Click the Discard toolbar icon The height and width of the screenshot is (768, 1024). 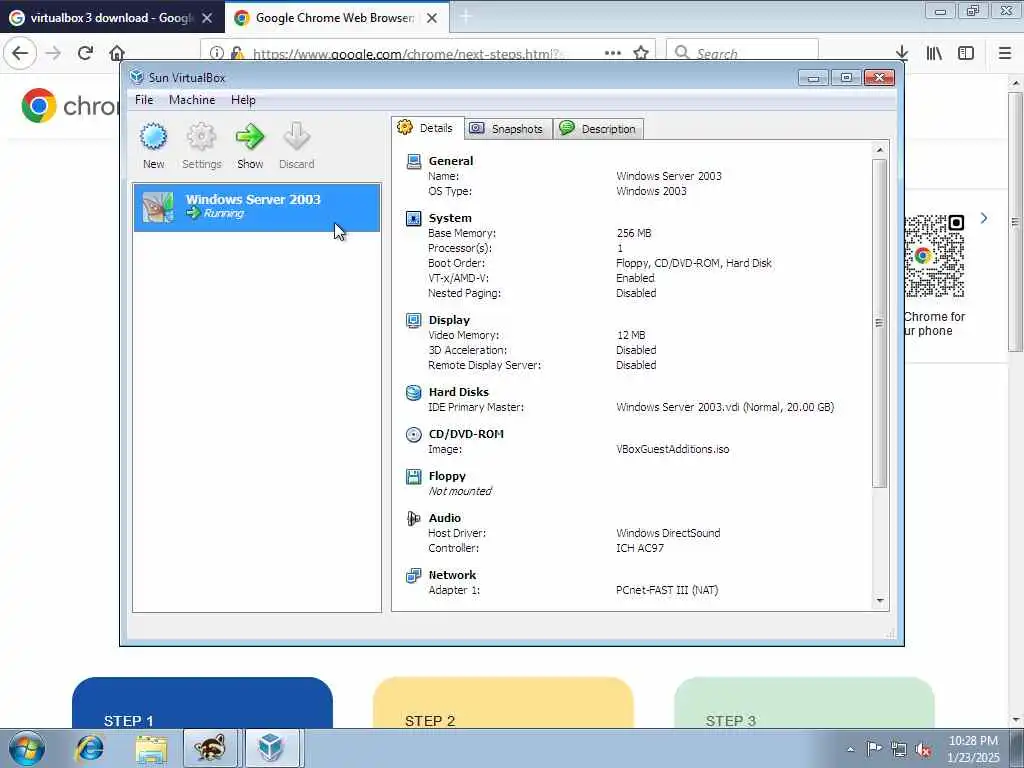296,137
